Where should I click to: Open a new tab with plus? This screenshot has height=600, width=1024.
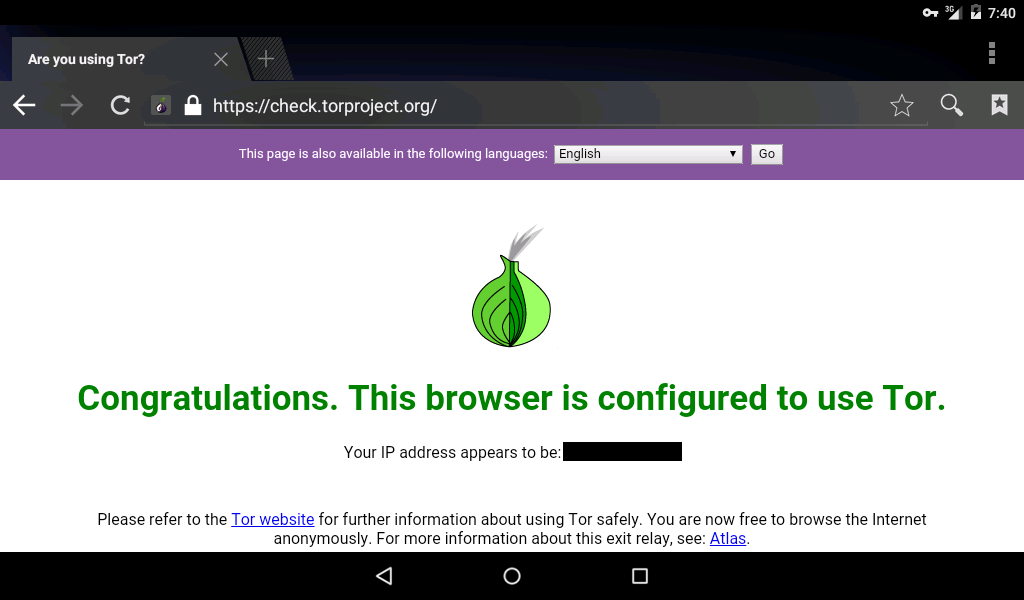(x=266, y=59)
